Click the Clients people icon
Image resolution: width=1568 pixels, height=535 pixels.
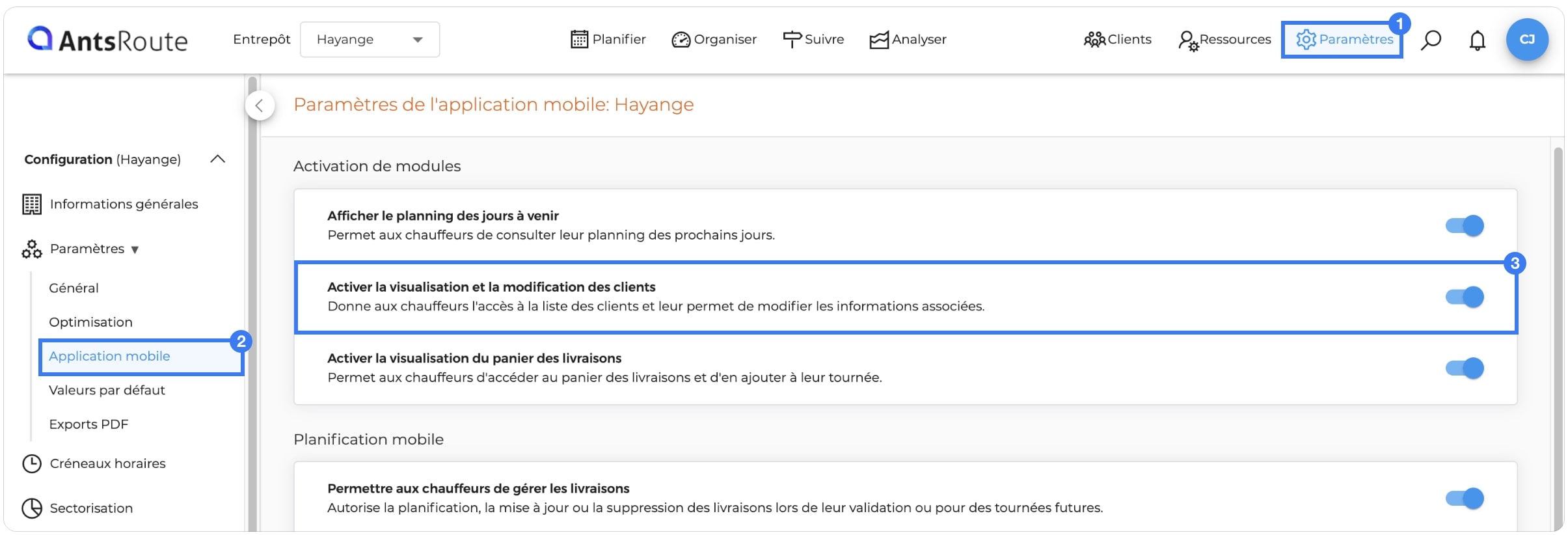tap(1094, 40)
